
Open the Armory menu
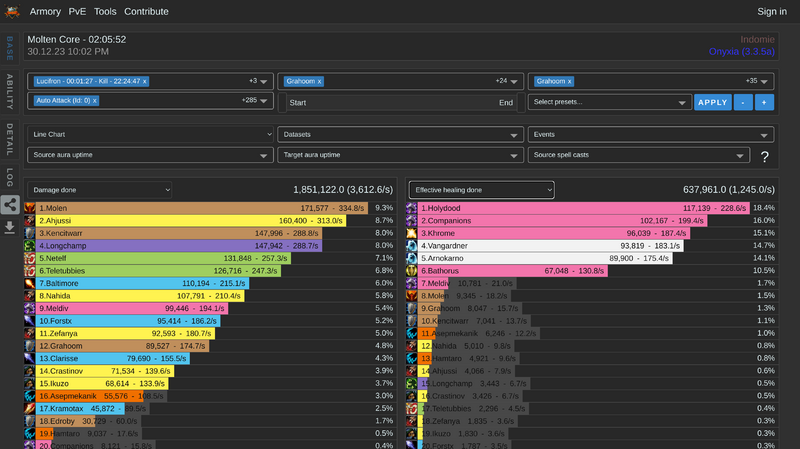pyautogui.click(x=45, y=12)
